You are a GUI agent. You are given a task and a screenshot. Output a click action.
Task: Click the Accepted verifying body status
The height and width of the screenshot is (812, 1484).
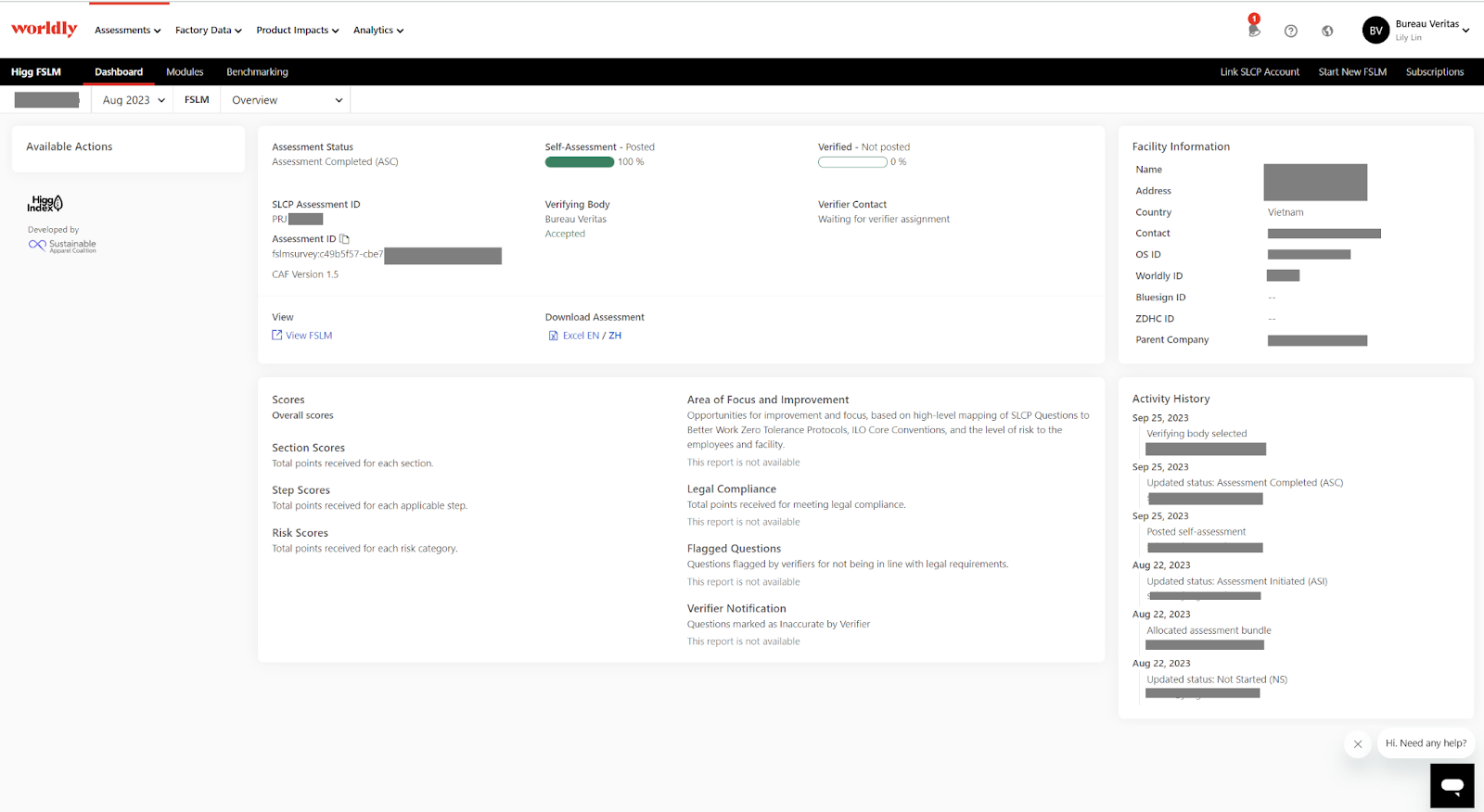pyautogui.click(x=565, y=234)
